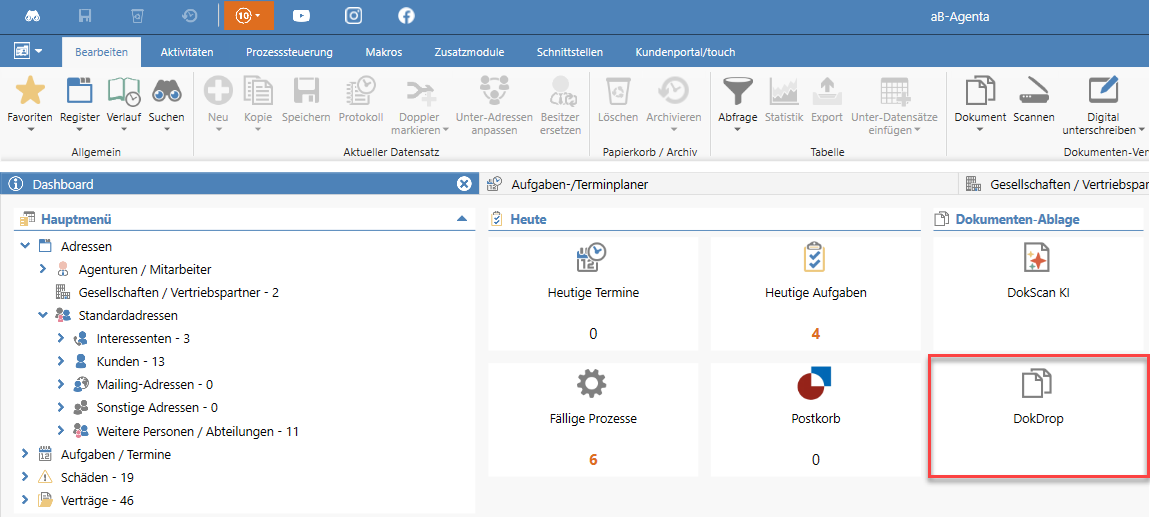The width and height of the screenshot is (1150, 517).
Task: Click the Scannen scanner icon
Action: (1033, 92)
